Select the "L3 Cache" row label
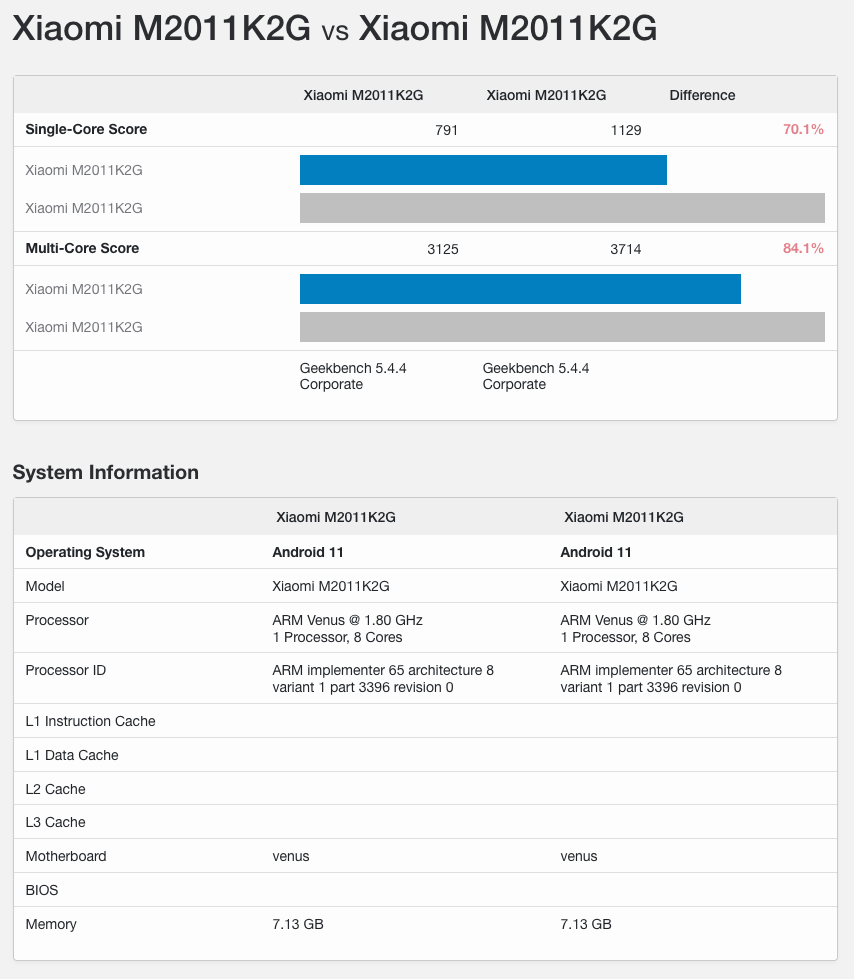This screenshot has width=854, height=979. tap(56, 822)
